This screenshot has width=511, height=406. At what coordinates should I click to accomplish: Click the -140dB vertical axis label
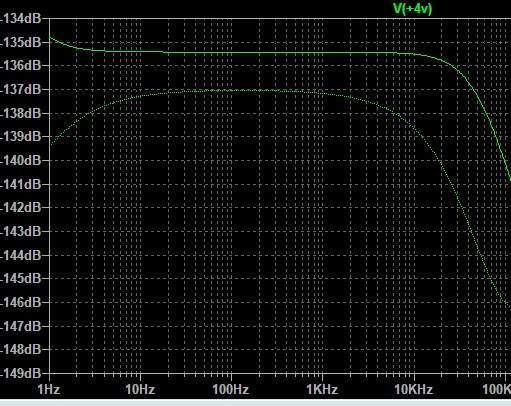coord(21,160)
